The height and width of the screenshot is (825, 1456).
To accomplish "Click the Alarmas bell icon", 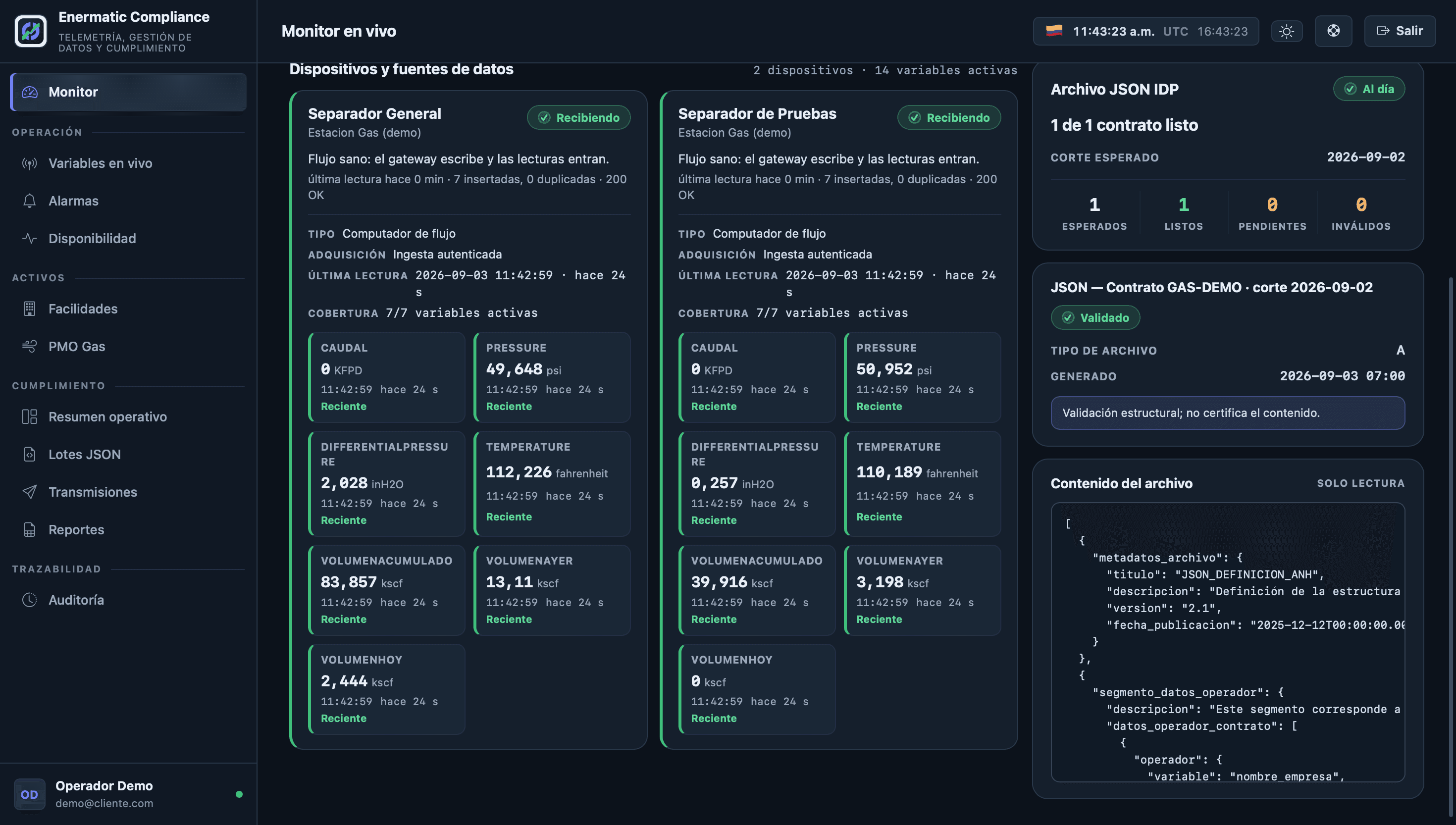I will [29, 201].
